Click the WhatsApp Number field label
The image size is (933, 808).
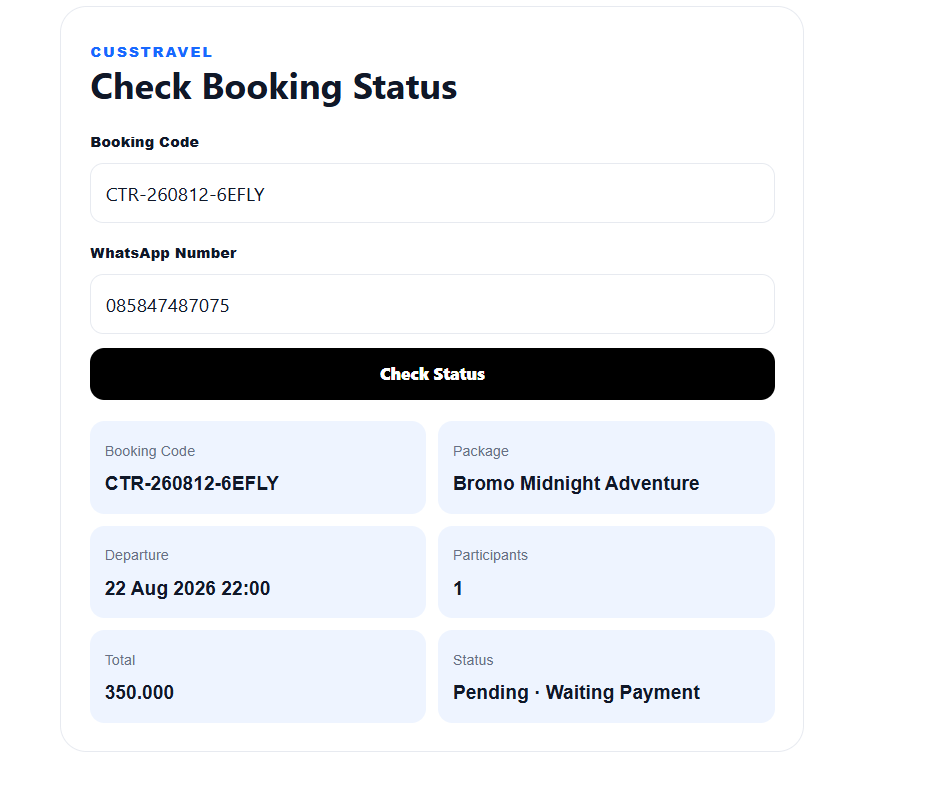point(163,253)
